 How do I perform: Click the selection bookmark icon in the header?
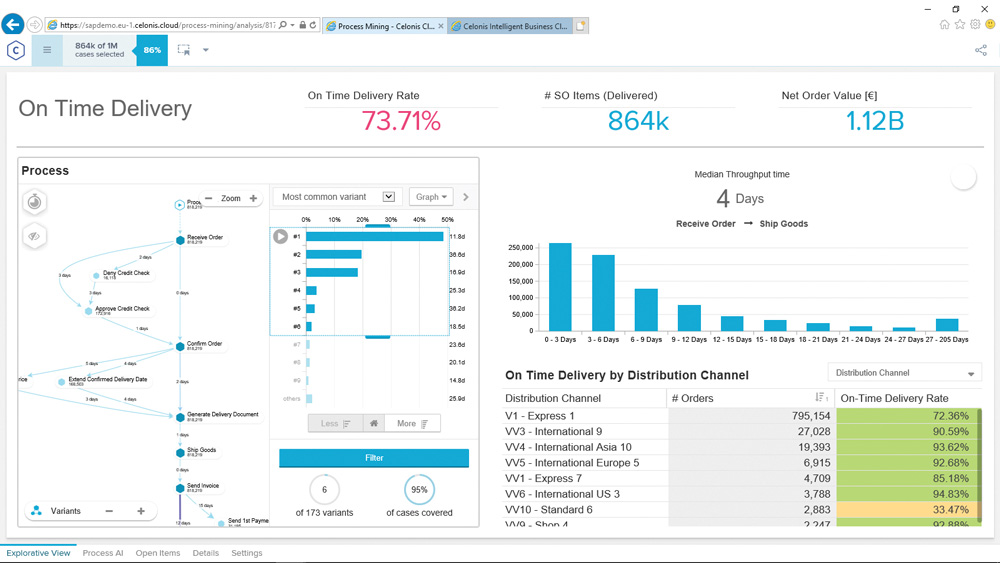point(184,50)
